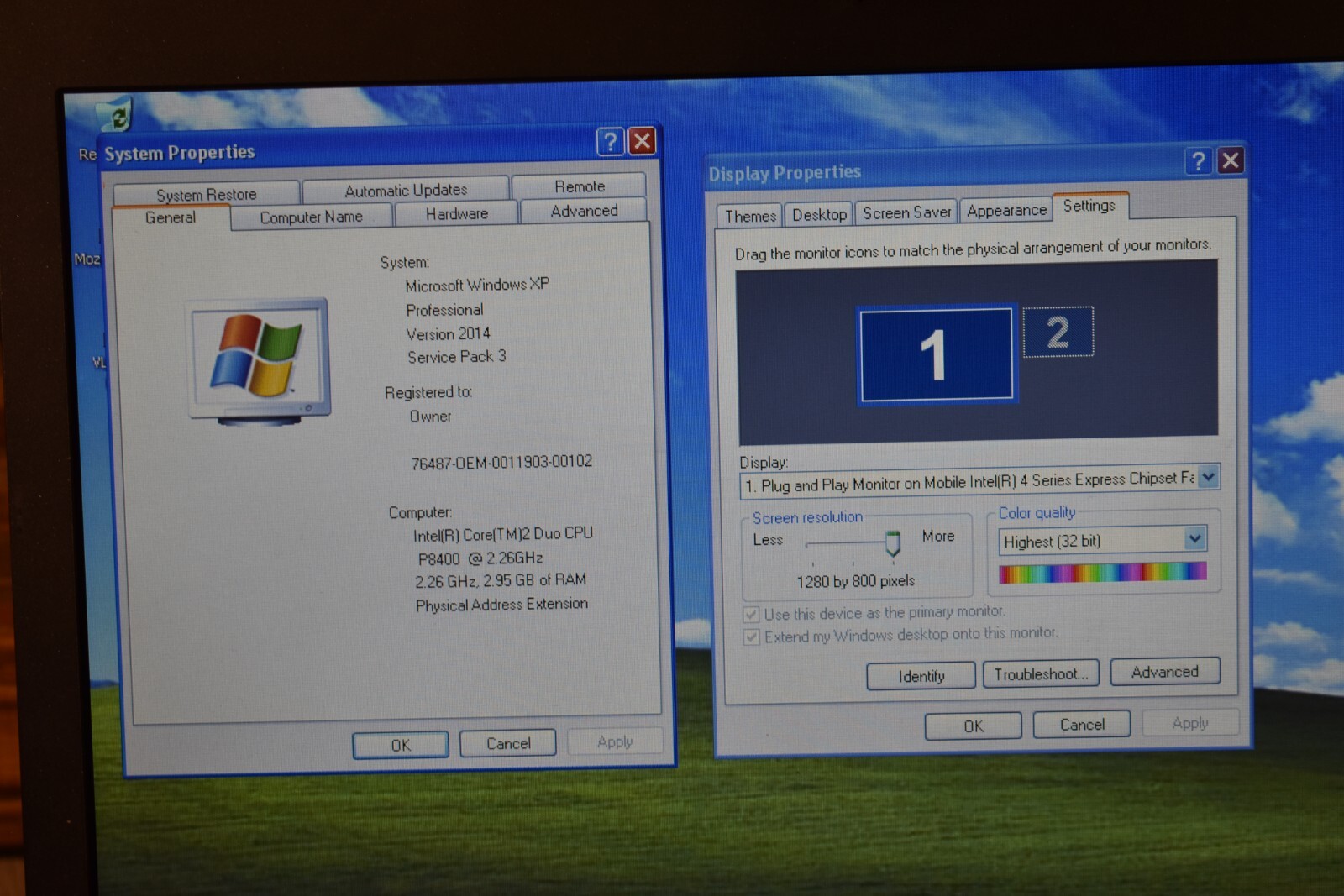Click the 'Physical Address Extension' text

(501, 605)
